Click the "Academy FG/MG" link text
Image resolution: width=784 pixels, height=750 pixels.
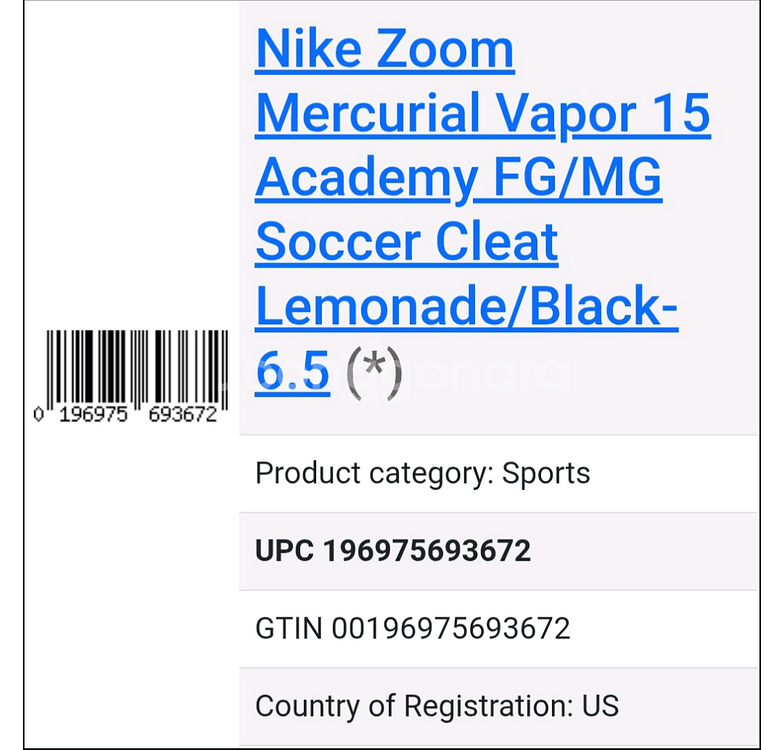click(x=458, y=178)
